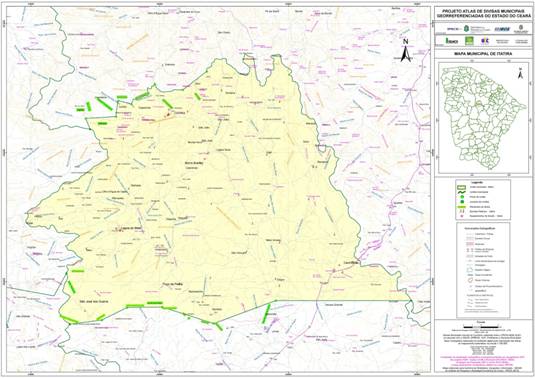Click the main map north arrow

click(405, 50)
